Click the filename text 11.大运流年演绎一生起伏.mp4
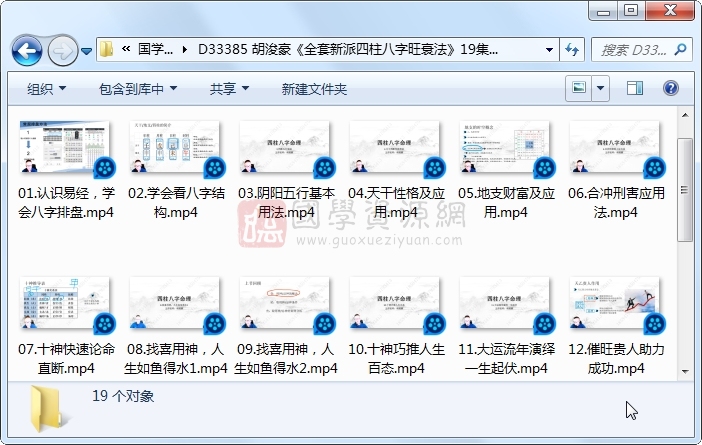The height and width of the screenshot is (445, 702). [x=506, y=359]
